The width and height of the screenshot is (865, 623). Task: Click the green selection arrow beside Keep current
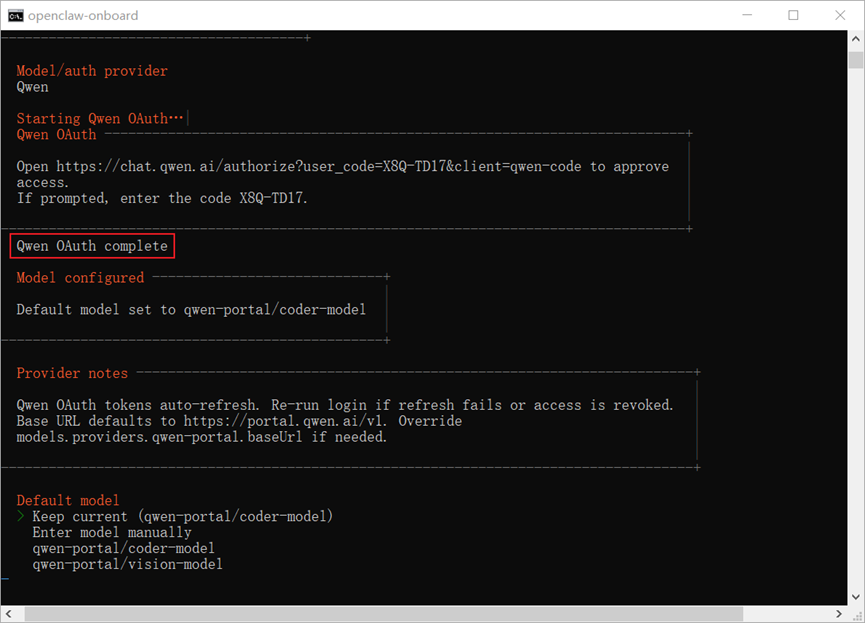(x=20, y=516)
